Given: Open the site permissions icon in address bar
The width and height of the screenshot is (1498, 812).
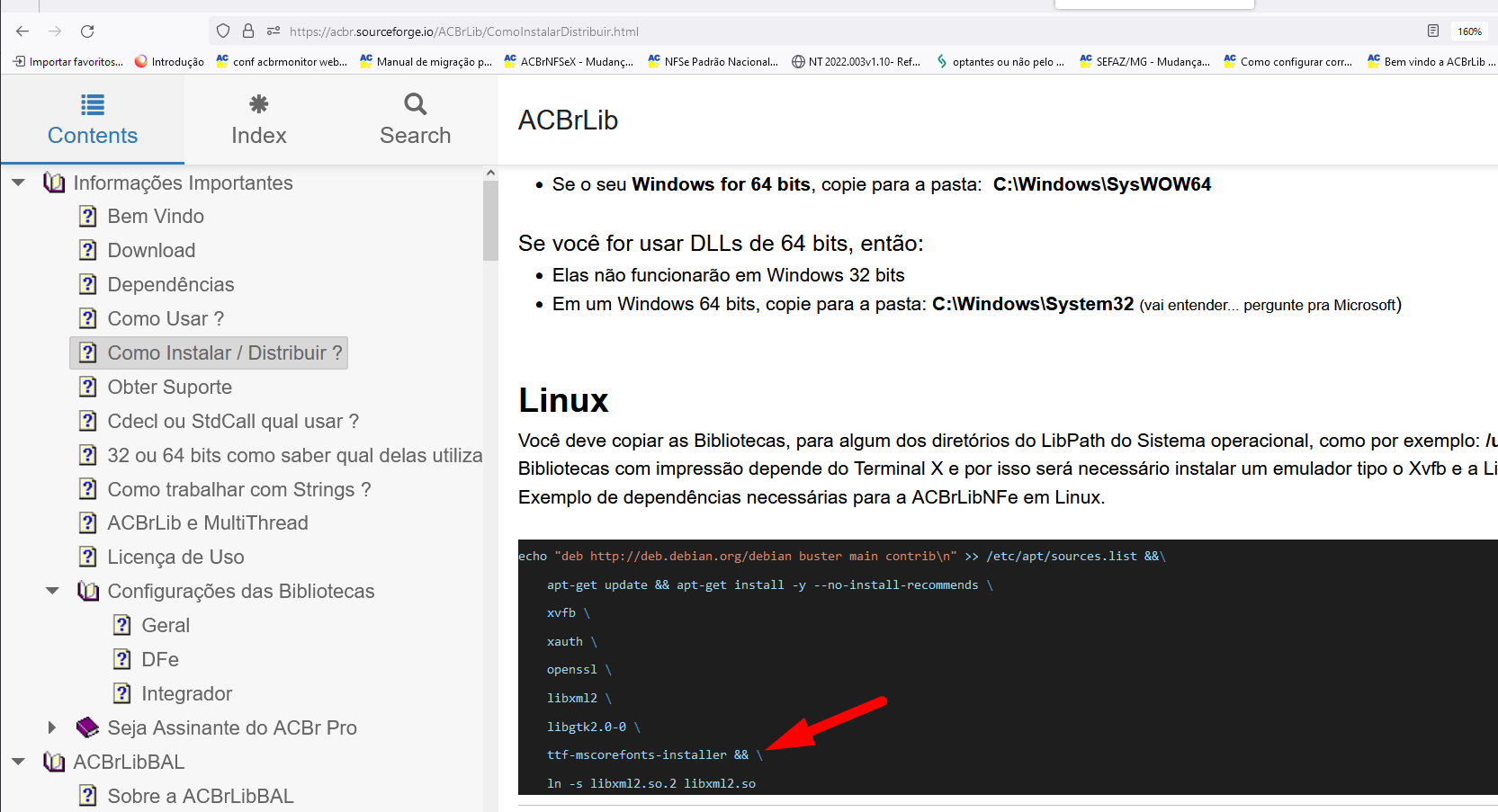Looking at the screenshot, I should (274, 31).
